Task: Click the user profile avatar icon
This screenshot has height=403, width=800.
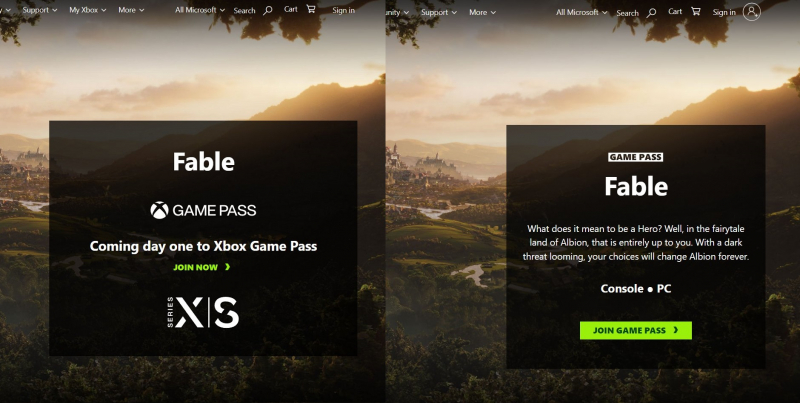Action: click(x=752, y=12)
